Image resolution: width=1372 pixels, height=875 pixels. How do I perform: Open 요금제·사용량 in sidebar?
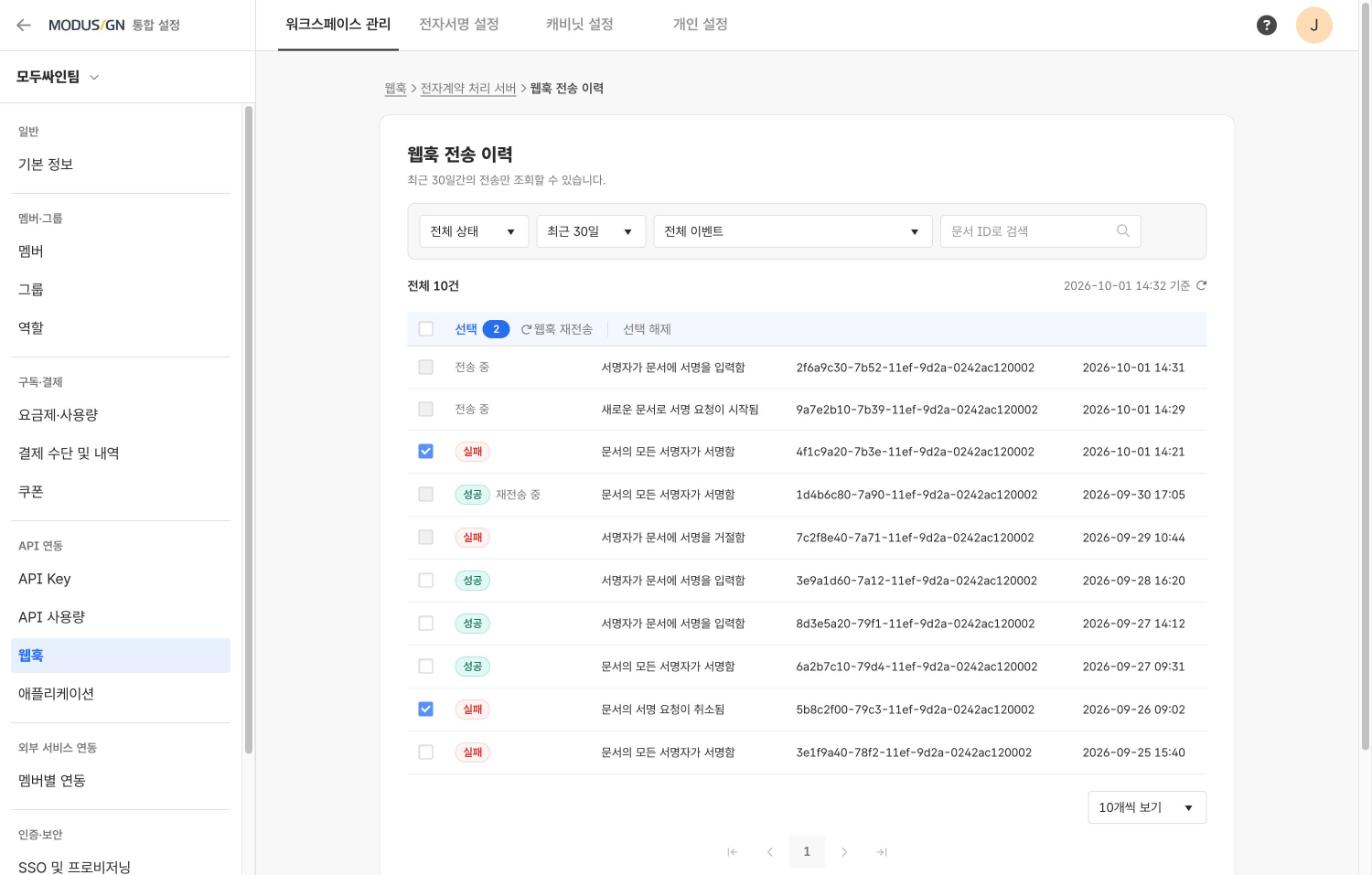pyautogui.click(x=120, y=415)
